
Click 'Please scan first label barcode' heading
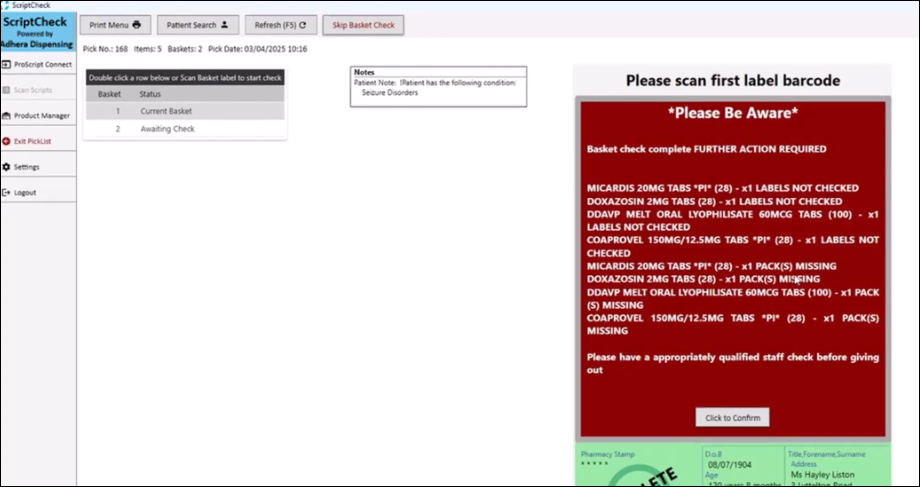click(733, 80)
